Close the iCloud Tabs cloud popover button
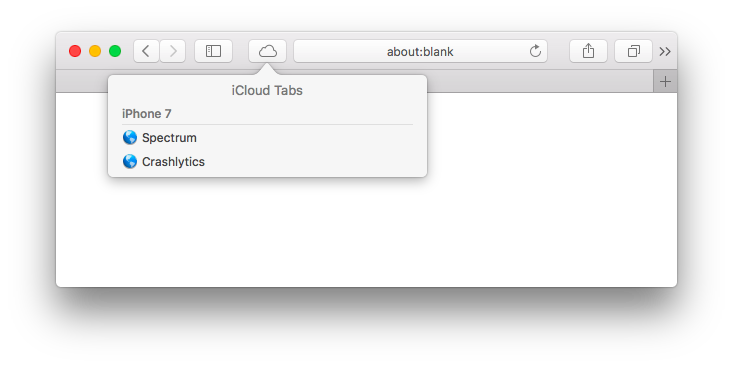This screenshot has height=367, width=733. coord(267,51)
